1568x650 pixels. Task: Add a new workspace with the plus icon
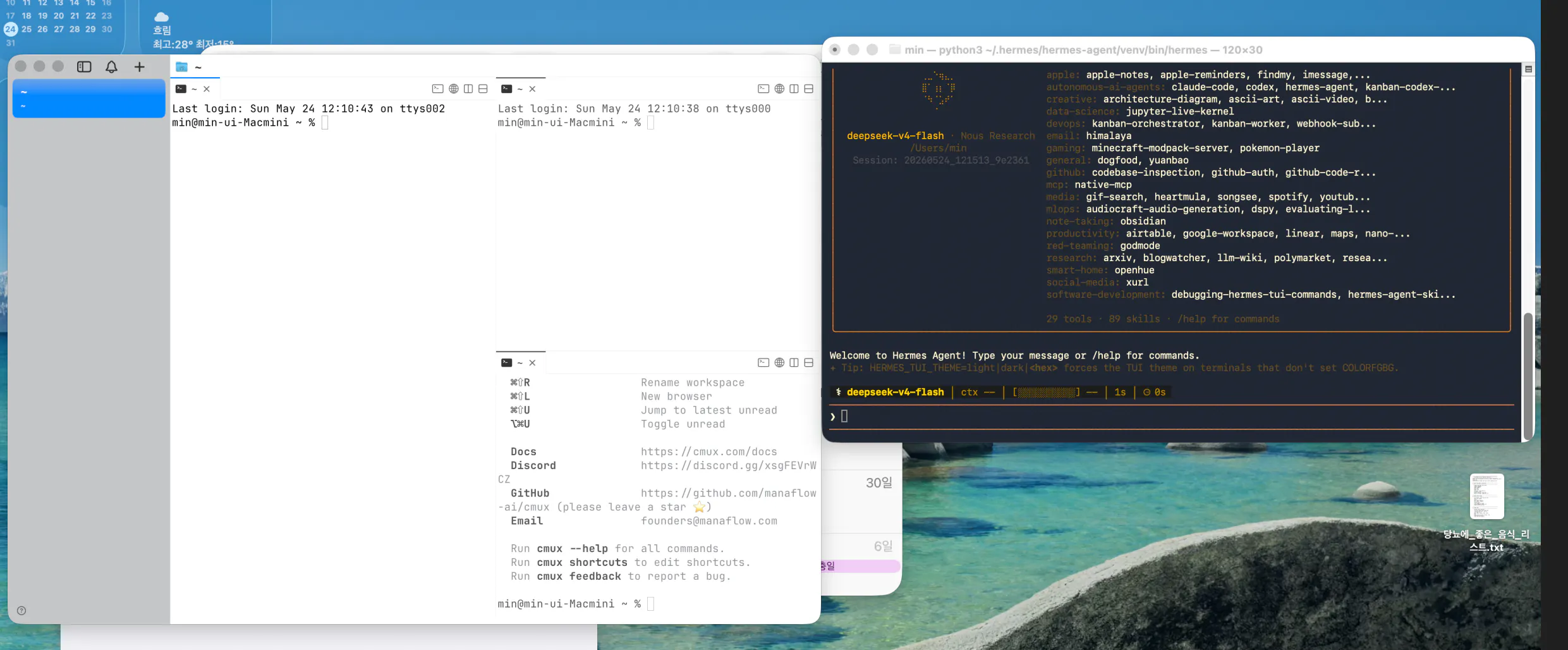[139, 66]
